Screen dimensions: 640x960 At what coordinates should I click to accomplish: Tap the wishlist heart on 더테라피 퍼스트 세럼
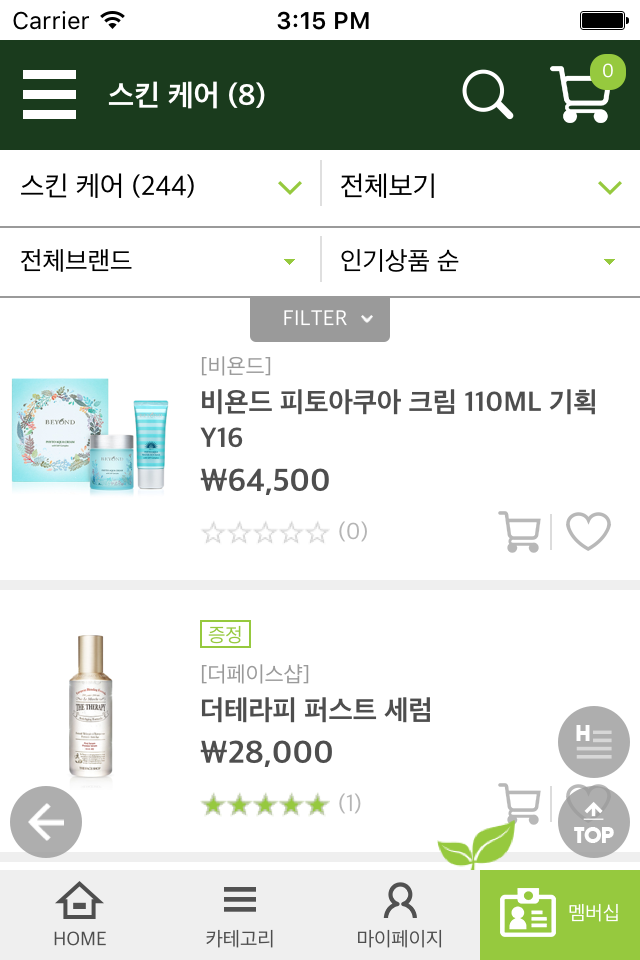pyautogui.click(x=588, y=803)
